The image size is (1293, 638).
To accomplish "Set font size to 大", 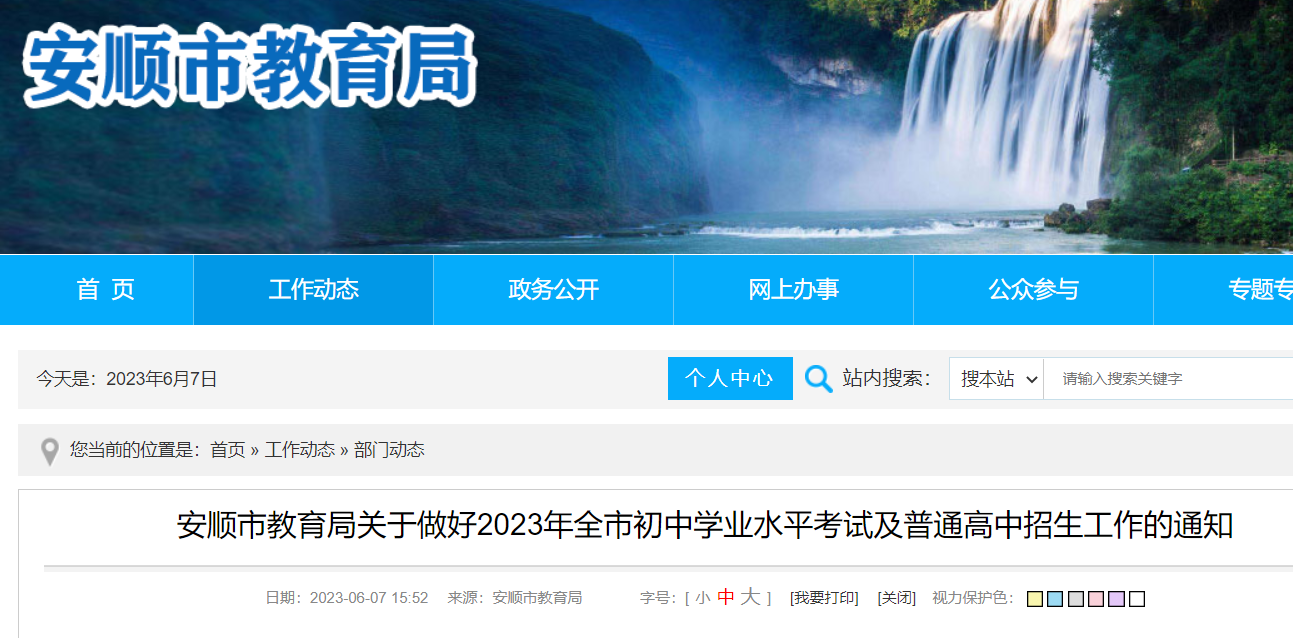I will tap(750, 597).
